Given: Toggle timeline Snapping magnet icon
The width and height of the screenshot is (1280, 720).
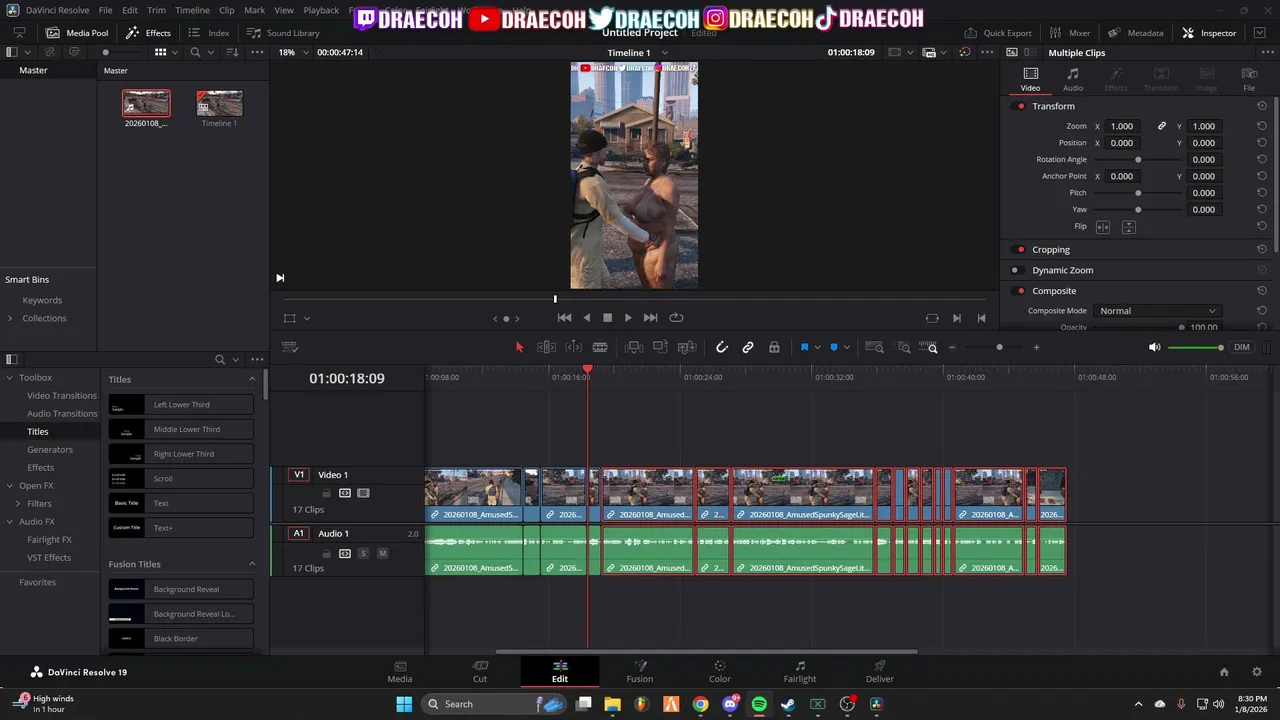Looking at the screenshot, I should tap(722, 347).
